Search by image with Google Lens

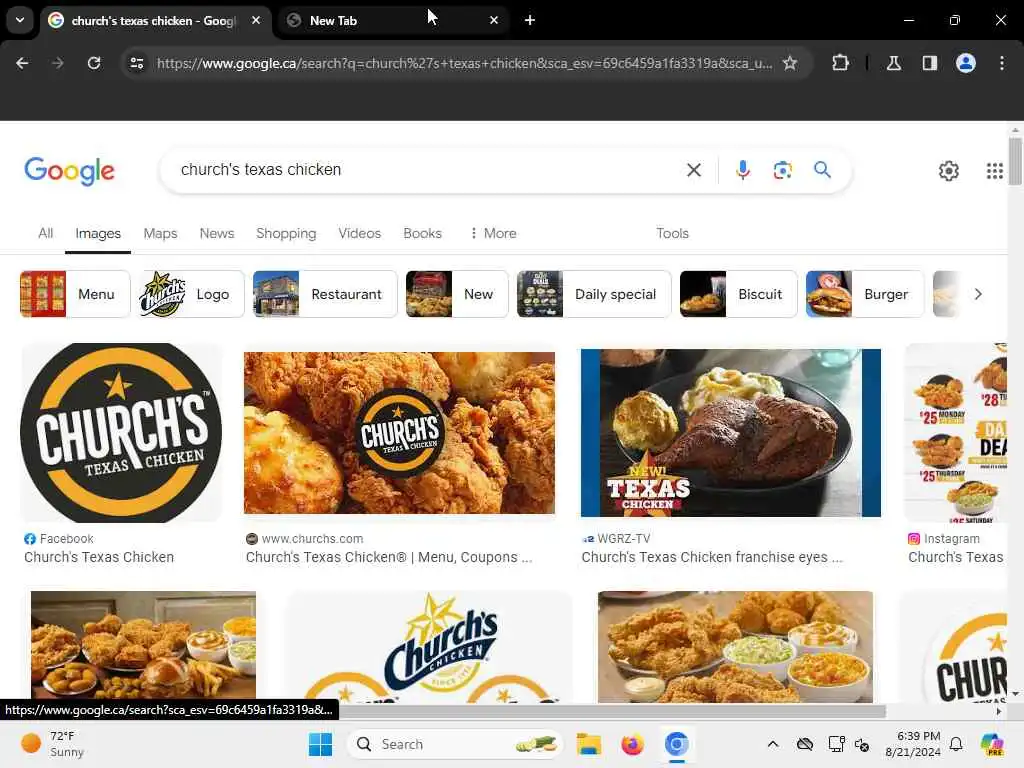782,170
